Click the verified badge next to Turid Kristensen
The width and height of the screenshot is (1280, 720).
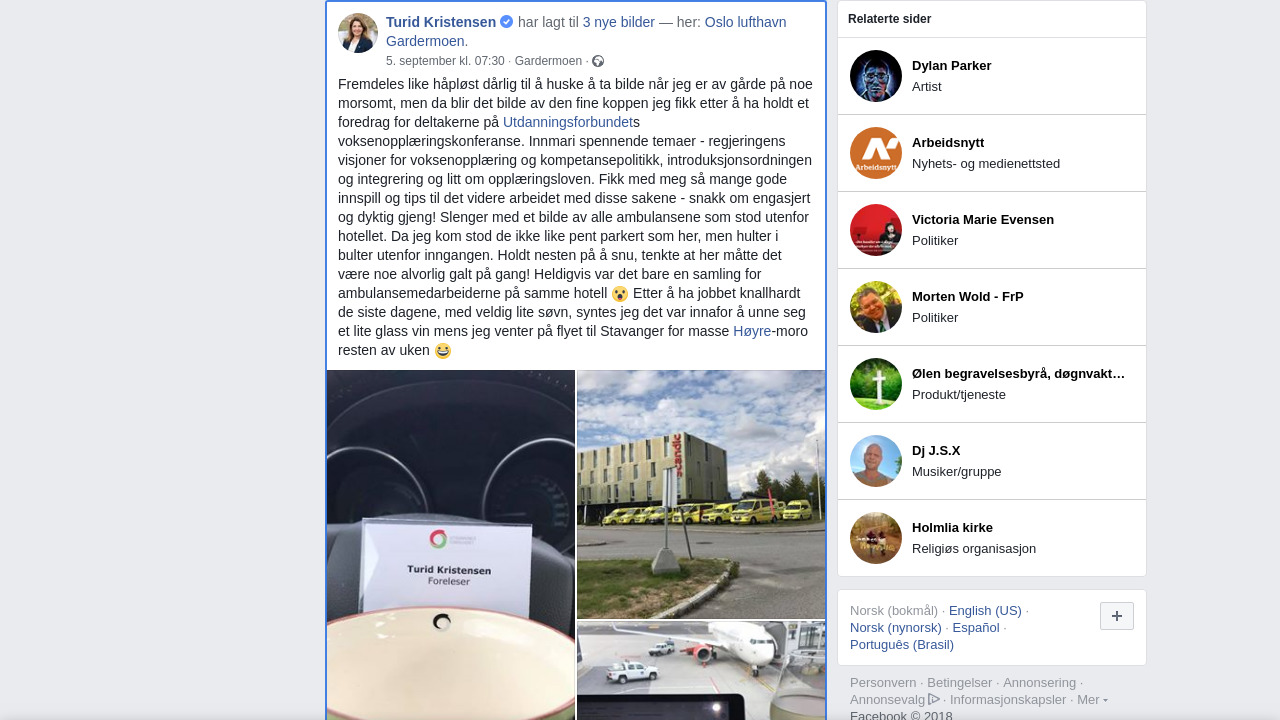pos(507,22)
